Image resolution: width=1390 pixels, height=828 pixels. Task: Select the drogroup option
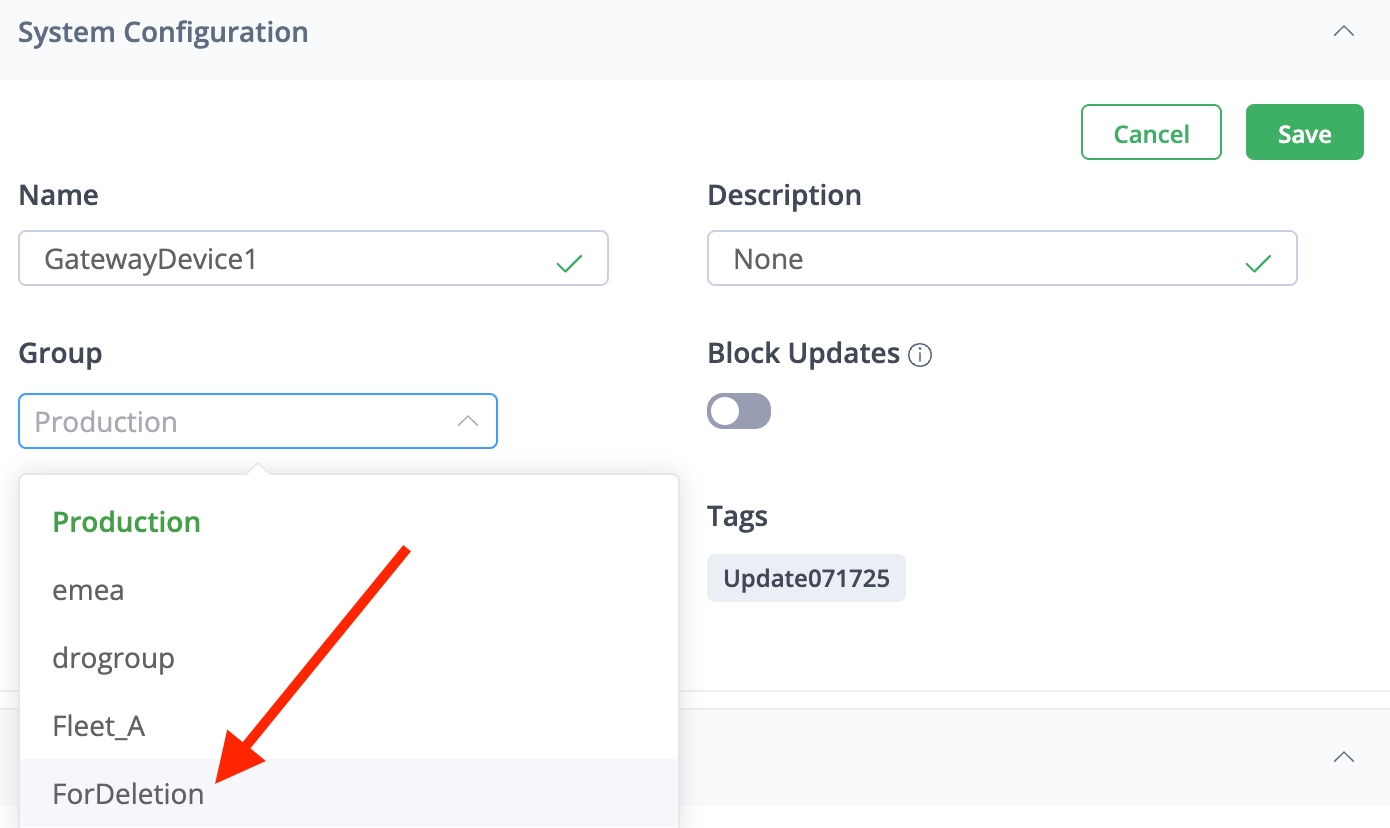(114, 658)
